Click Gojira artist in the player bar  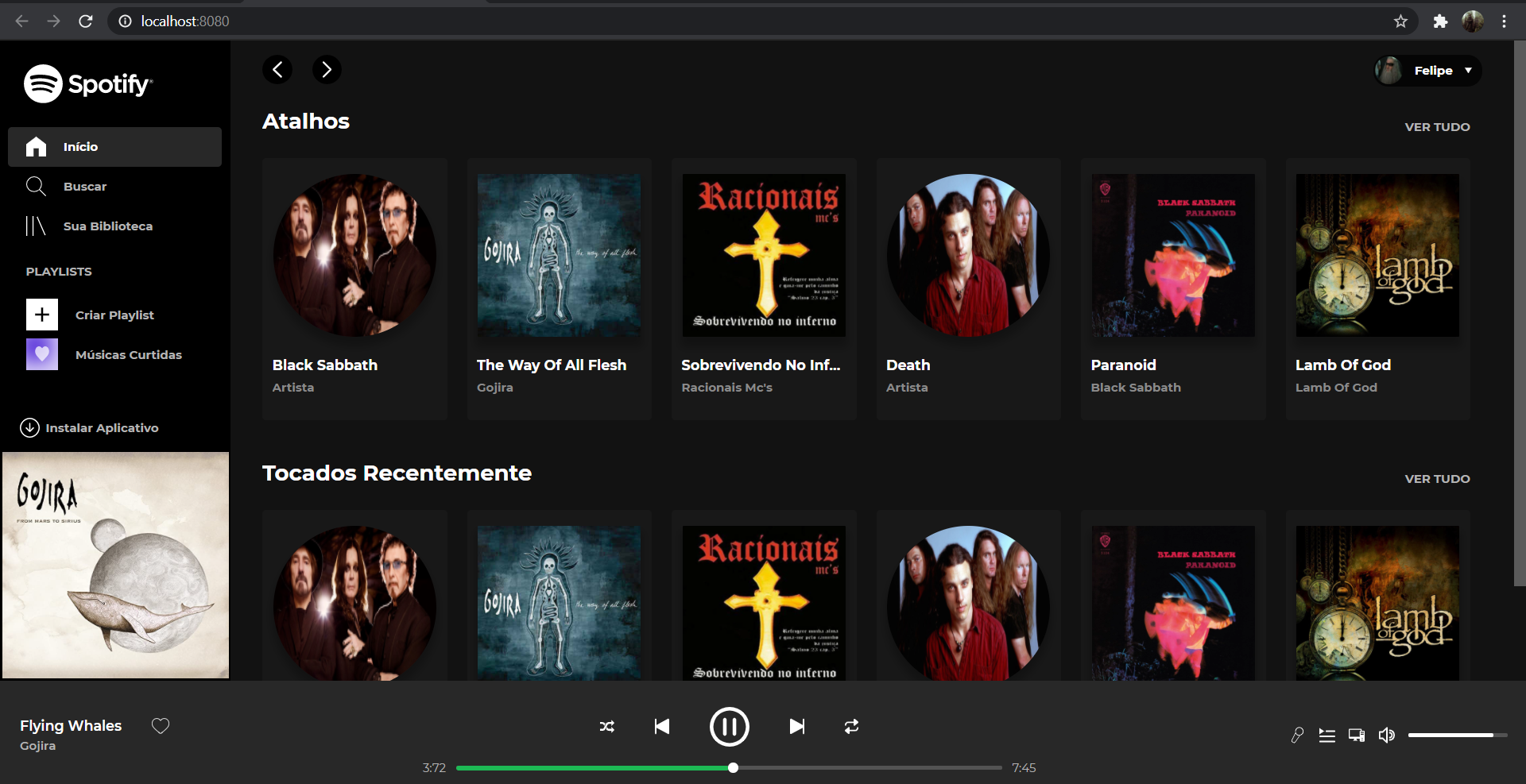(x=37, y=746)
